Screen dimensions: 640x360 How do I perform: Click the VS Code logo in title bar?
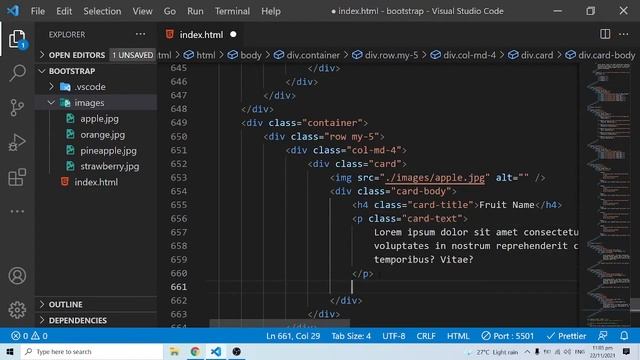pyautogui.click(x=13, y=11)
